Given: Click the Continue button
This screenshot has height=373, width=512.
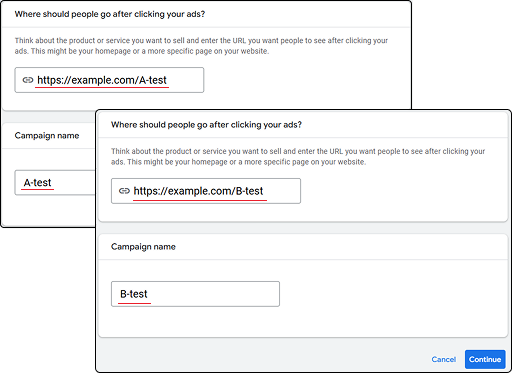Looking at the screenshot, I should point(485,359).
